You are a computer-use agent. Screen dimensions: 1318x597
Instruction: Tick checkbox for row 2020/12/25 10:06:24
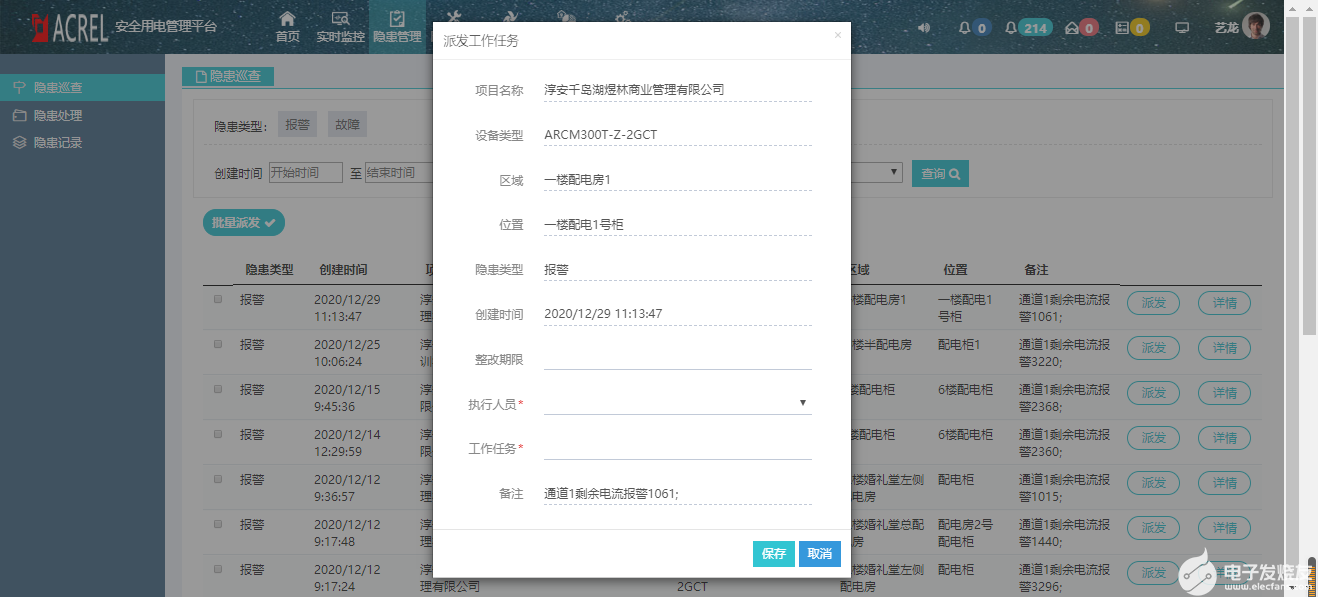(218, 344)
